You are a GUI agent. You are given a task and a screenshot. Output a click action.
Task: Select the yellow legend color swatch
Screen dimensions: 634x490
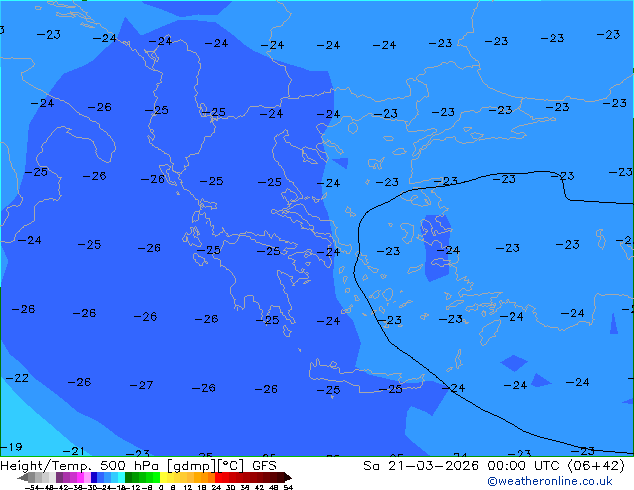click(163, 477)
